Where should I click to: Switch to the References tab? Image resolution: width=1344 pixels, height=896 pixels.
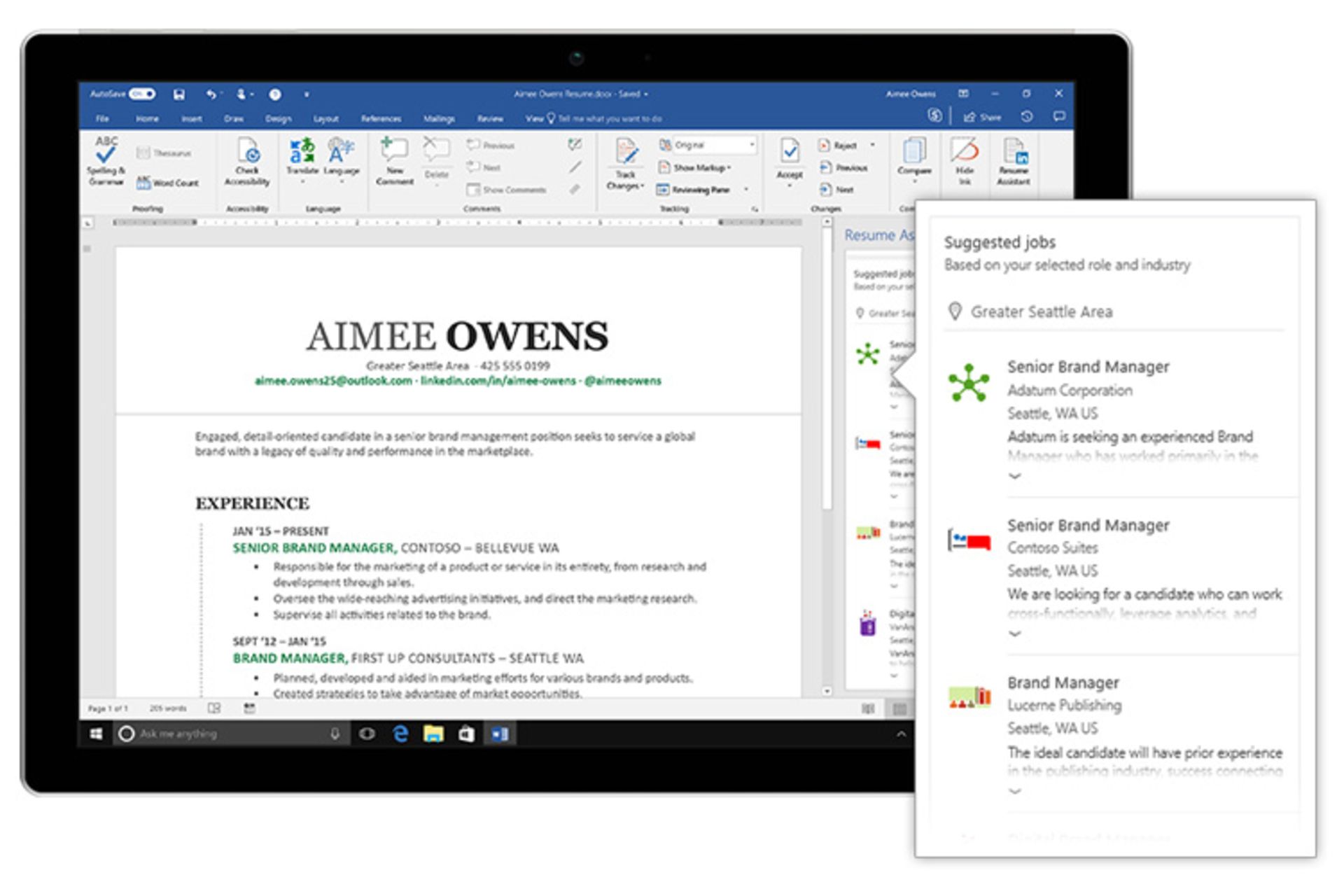381,118
